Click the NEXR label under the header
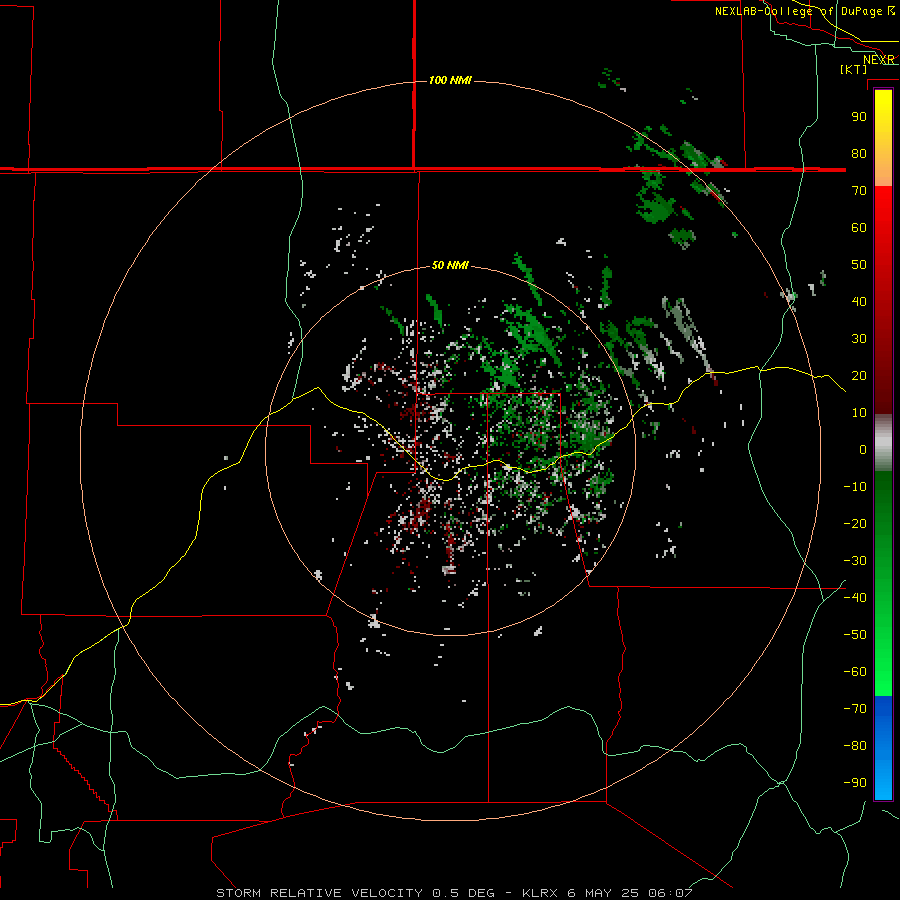900x900 pixels. [x=879, y=60]
